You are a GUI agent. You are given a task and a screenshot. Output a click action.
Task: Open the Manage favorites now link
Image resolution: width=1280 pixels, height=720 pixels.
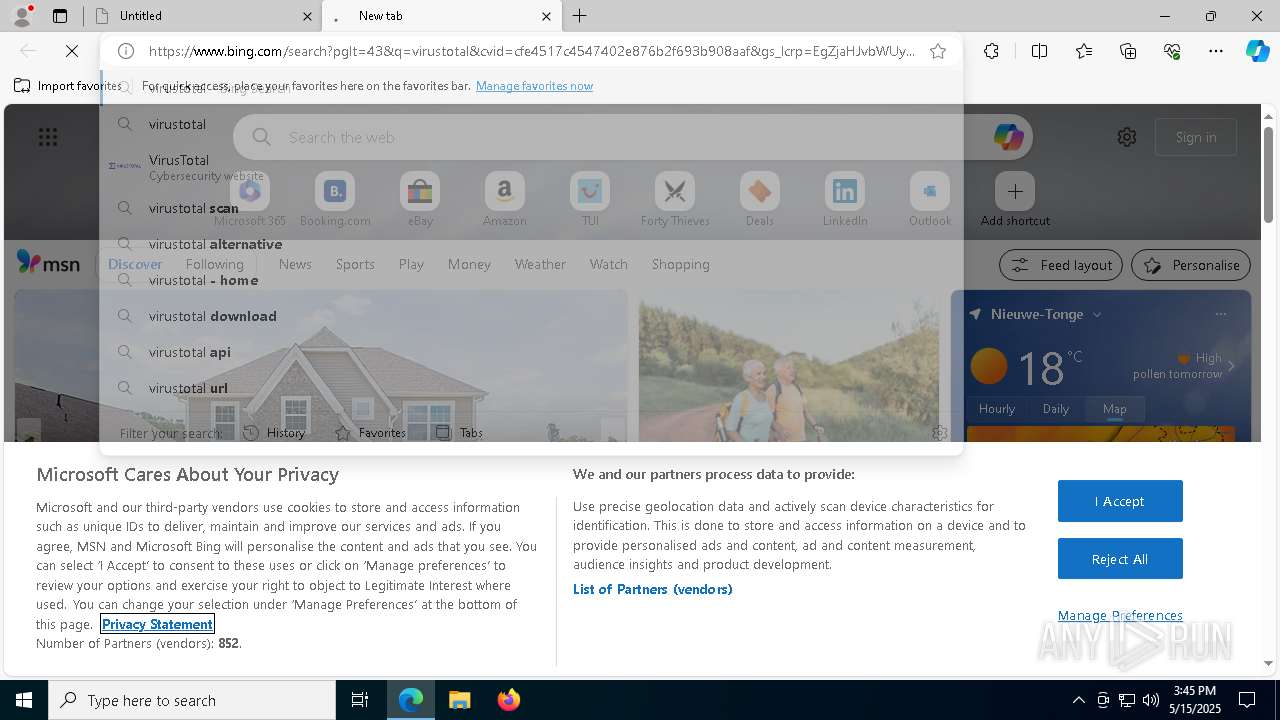[534, 86]
